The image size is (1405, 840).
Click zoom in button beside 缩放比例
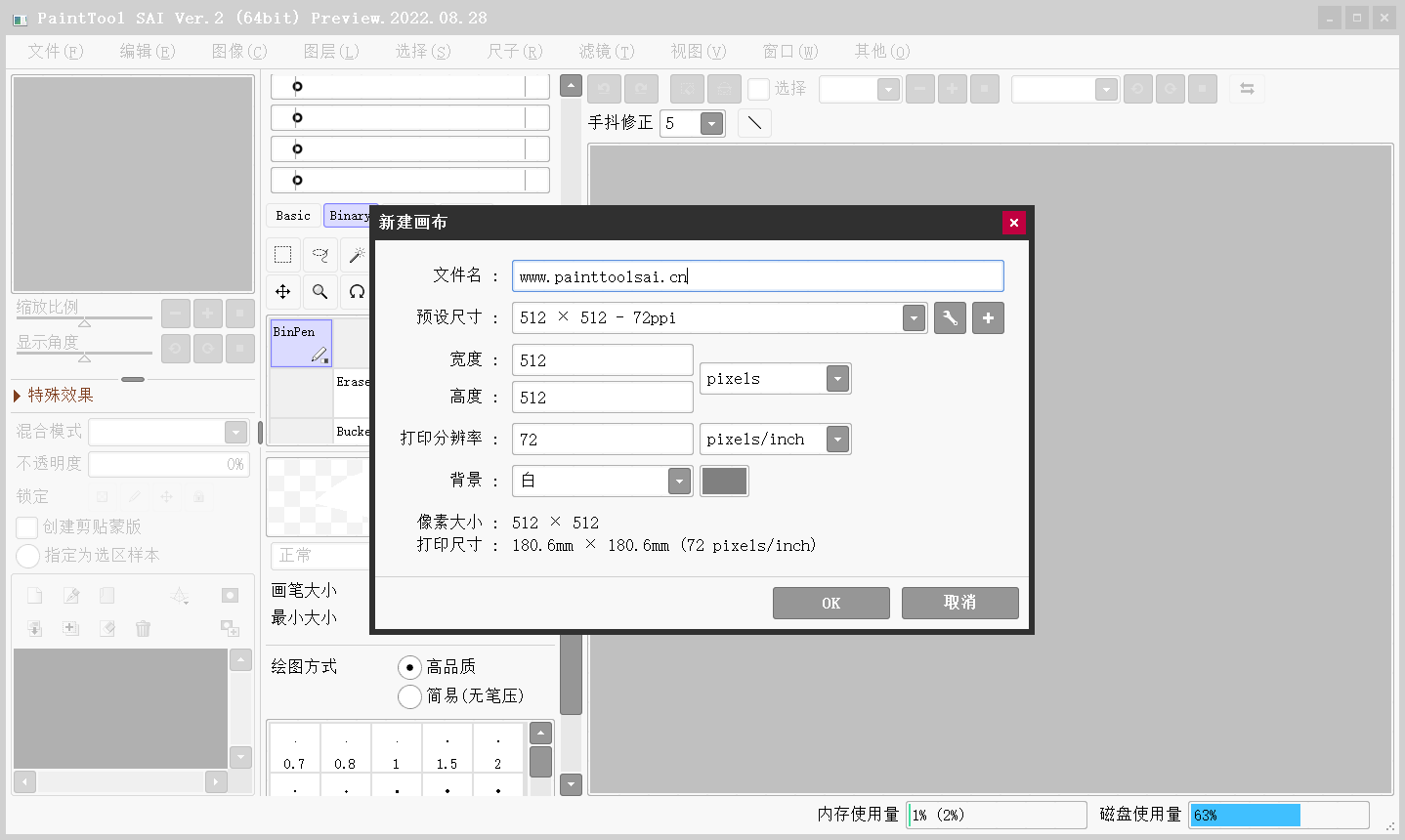(x=208, y=314)
